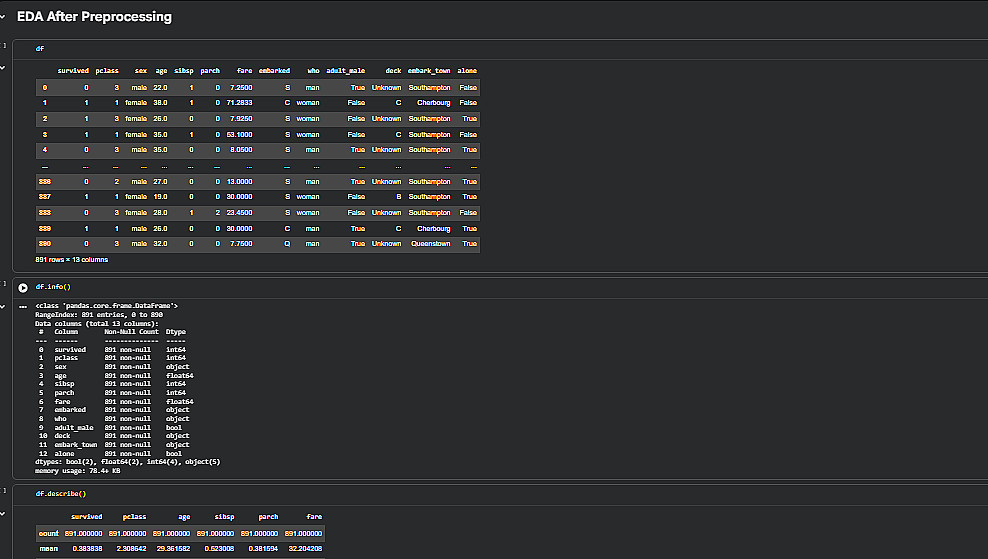Click the execution bracket of the df.describe() cell
Viewport: 988px width, 559px height.
[x=4, y=490]
